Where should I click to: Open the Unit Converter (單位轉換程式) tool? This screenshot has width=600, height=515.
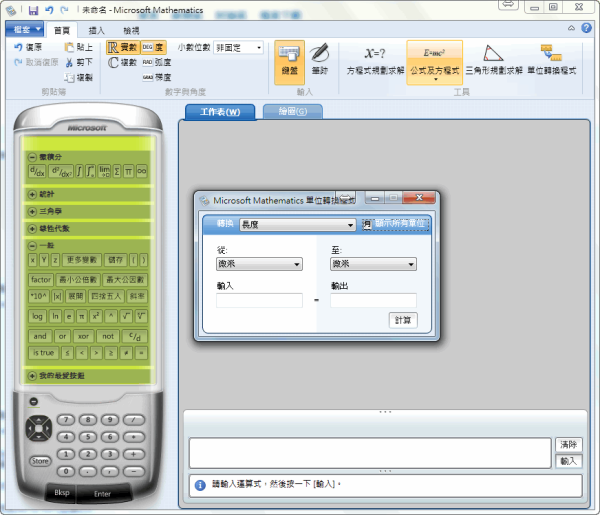click(x=551, y=61)
